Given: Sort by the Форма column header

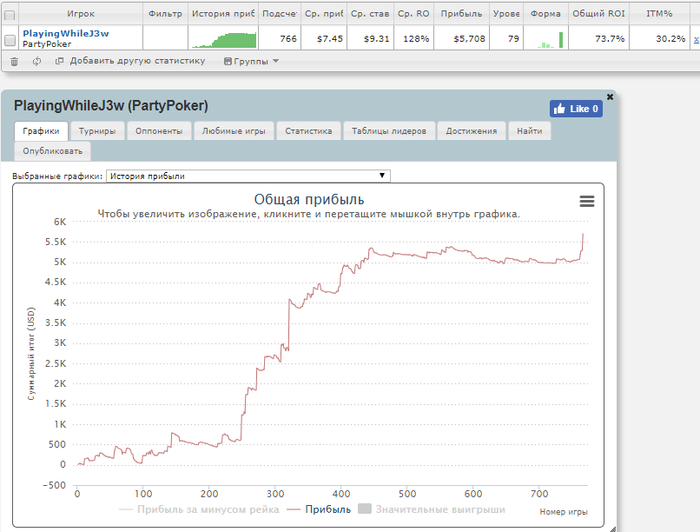Looking at the screenshot, I should click(x=546, y=14).
